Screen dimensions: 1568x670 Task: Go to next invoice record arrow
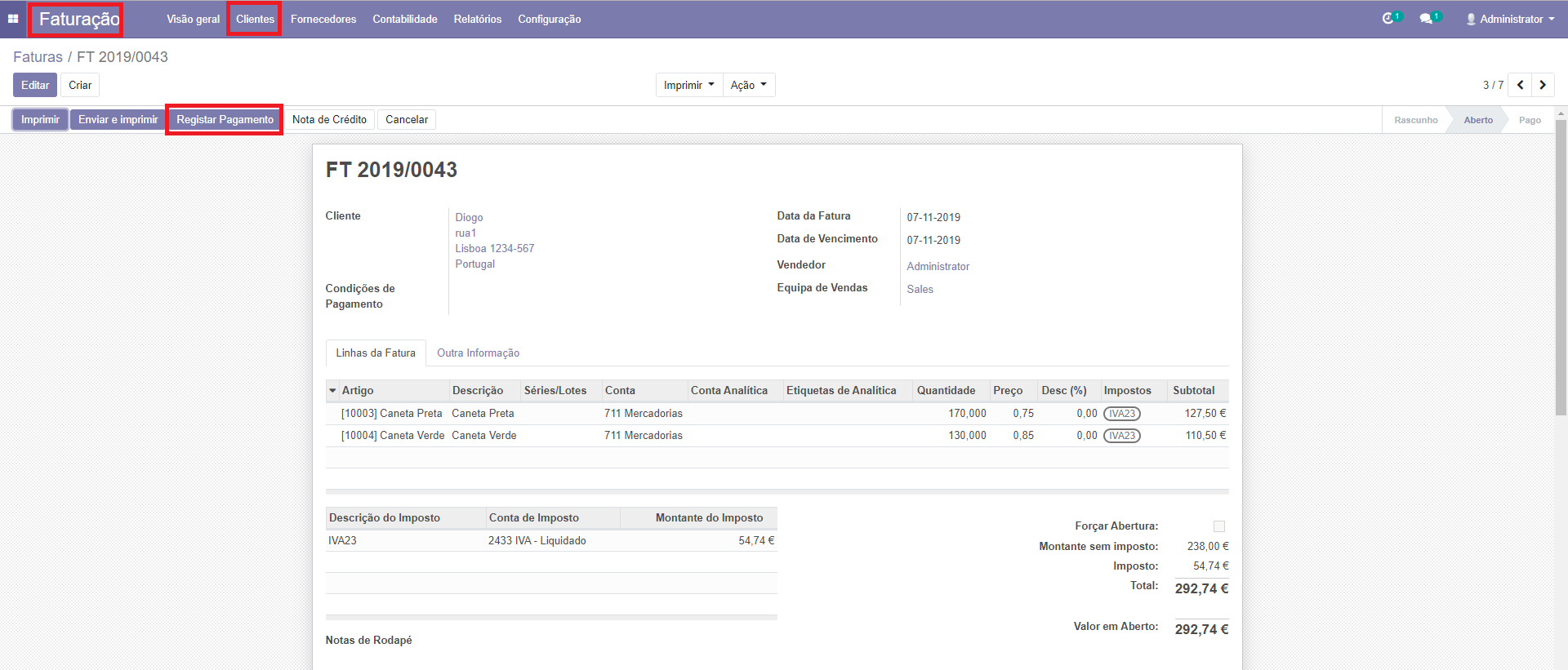click(1543, 85)
